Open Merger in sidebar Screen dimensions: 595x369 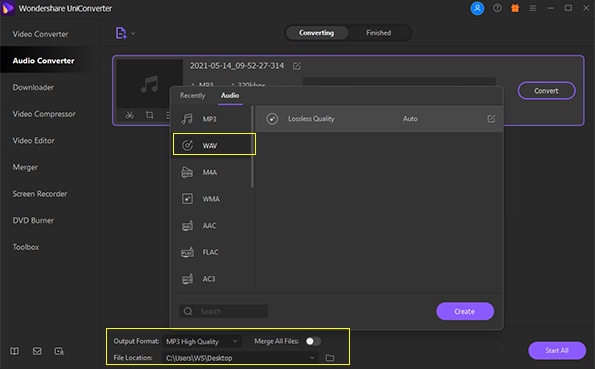pyautogui.click(x=25, y=167)
